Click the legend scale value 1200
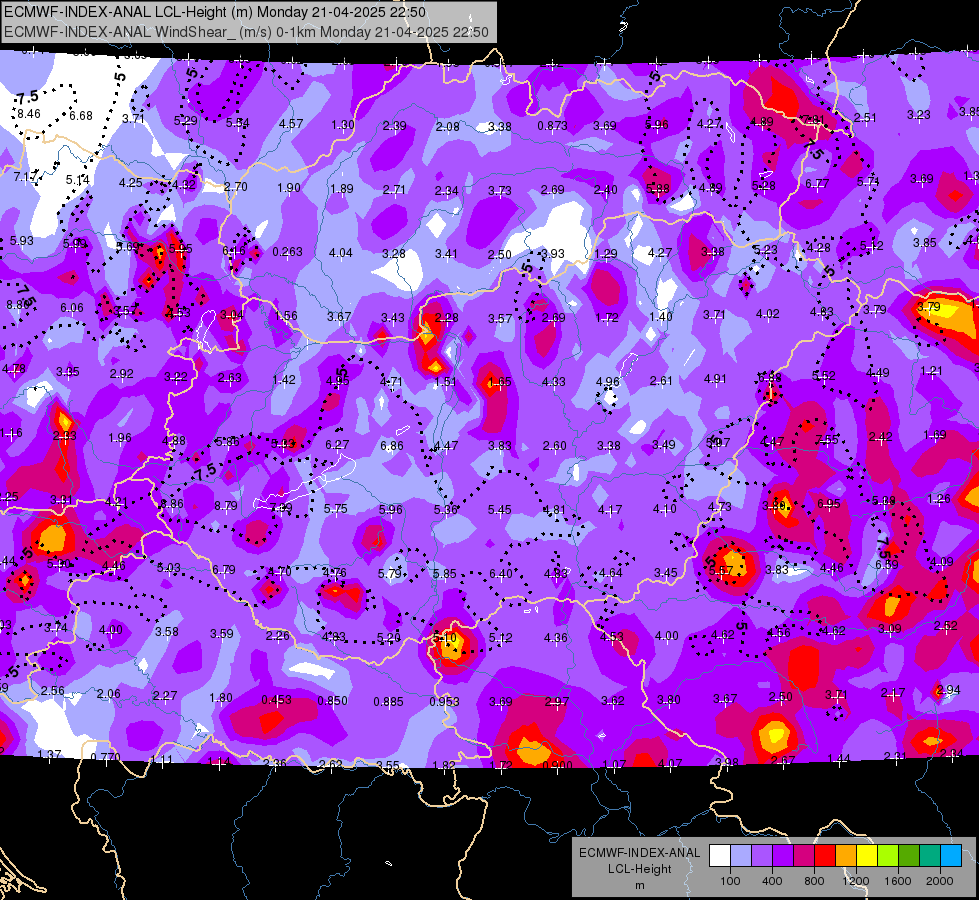Screen dimensions: 979x900 tap(855, 881)
